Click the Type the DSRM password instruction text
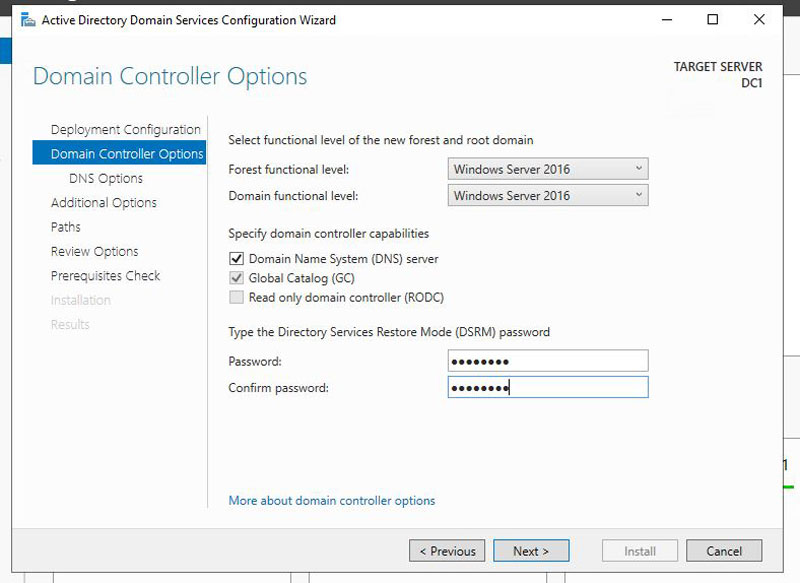The height and width of the screenshot is (583, 800). point(389,332)
